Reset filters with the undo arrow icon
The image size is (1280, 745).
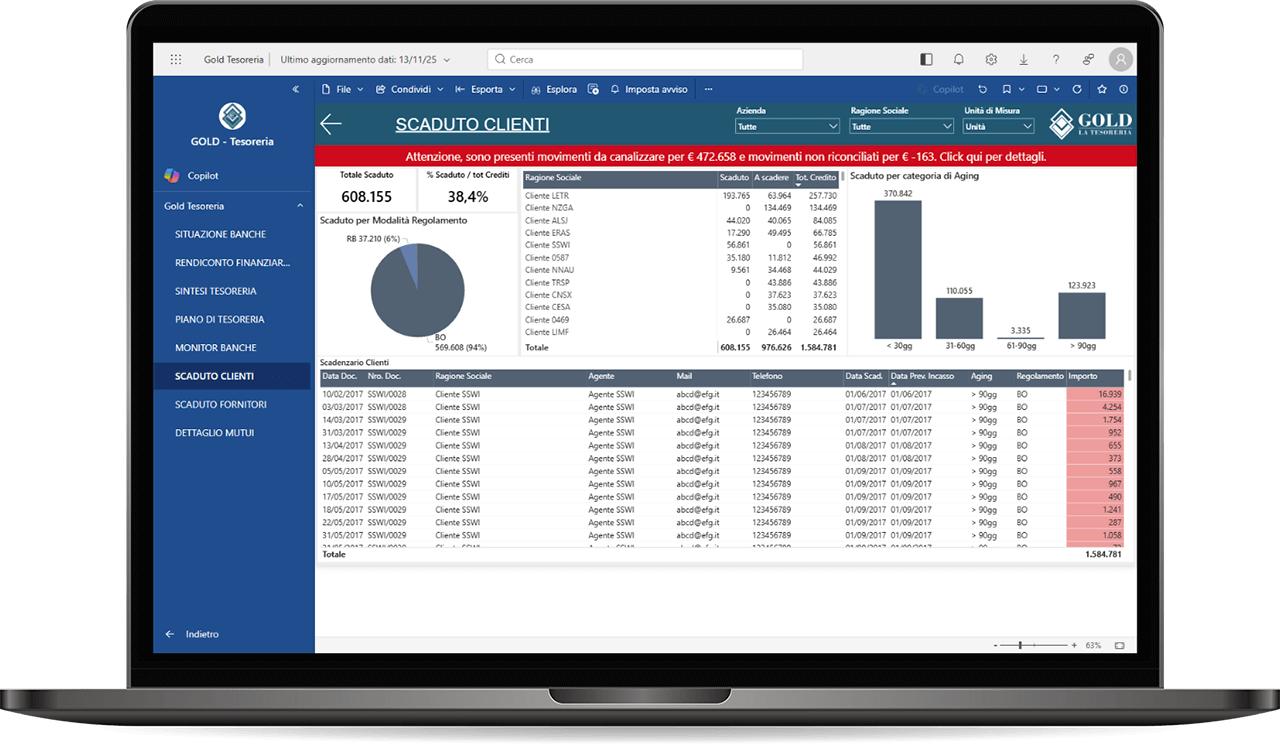click(x=982, y=89)
